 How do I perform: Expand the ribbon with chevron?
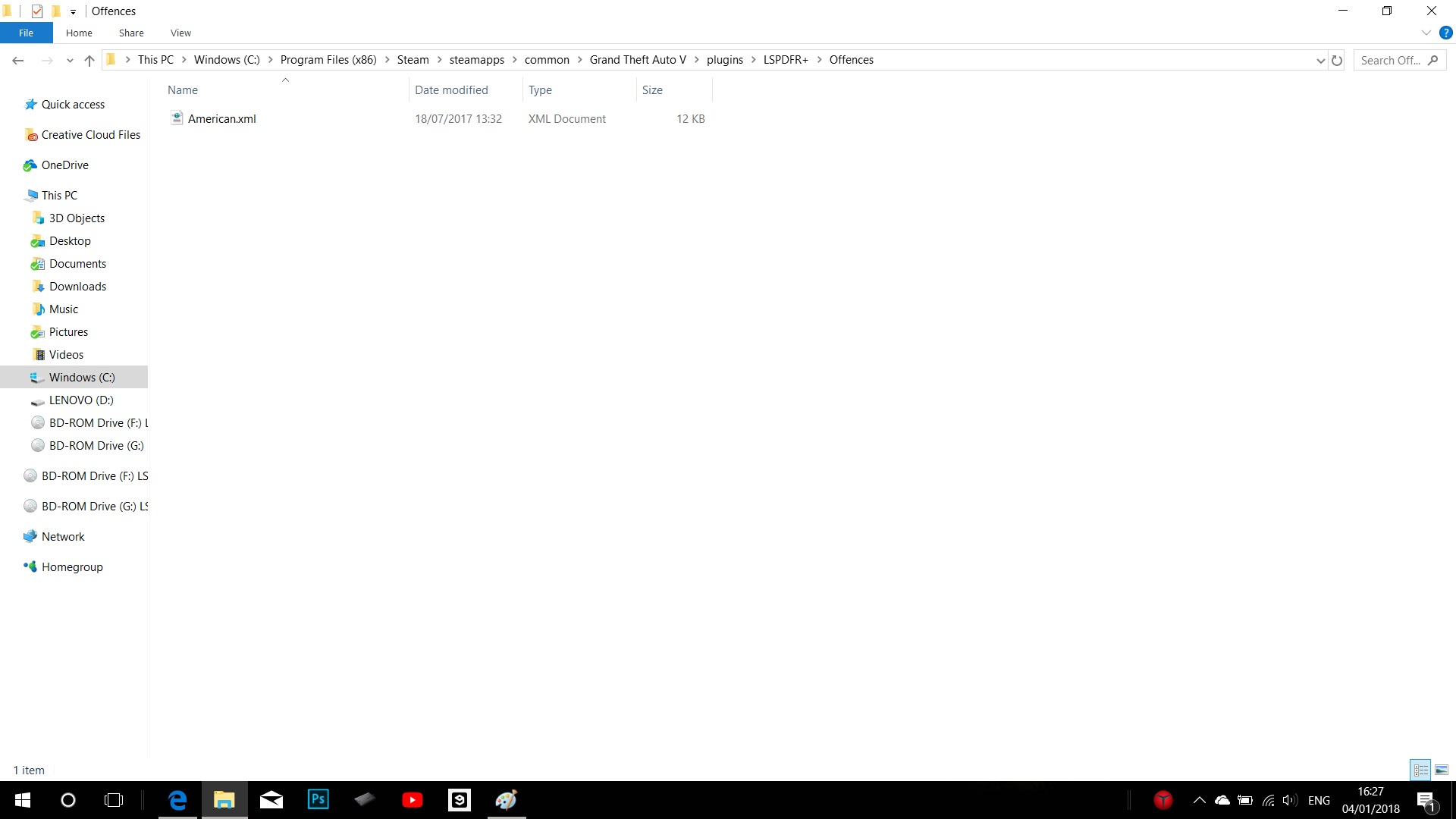click(1426, 33)
